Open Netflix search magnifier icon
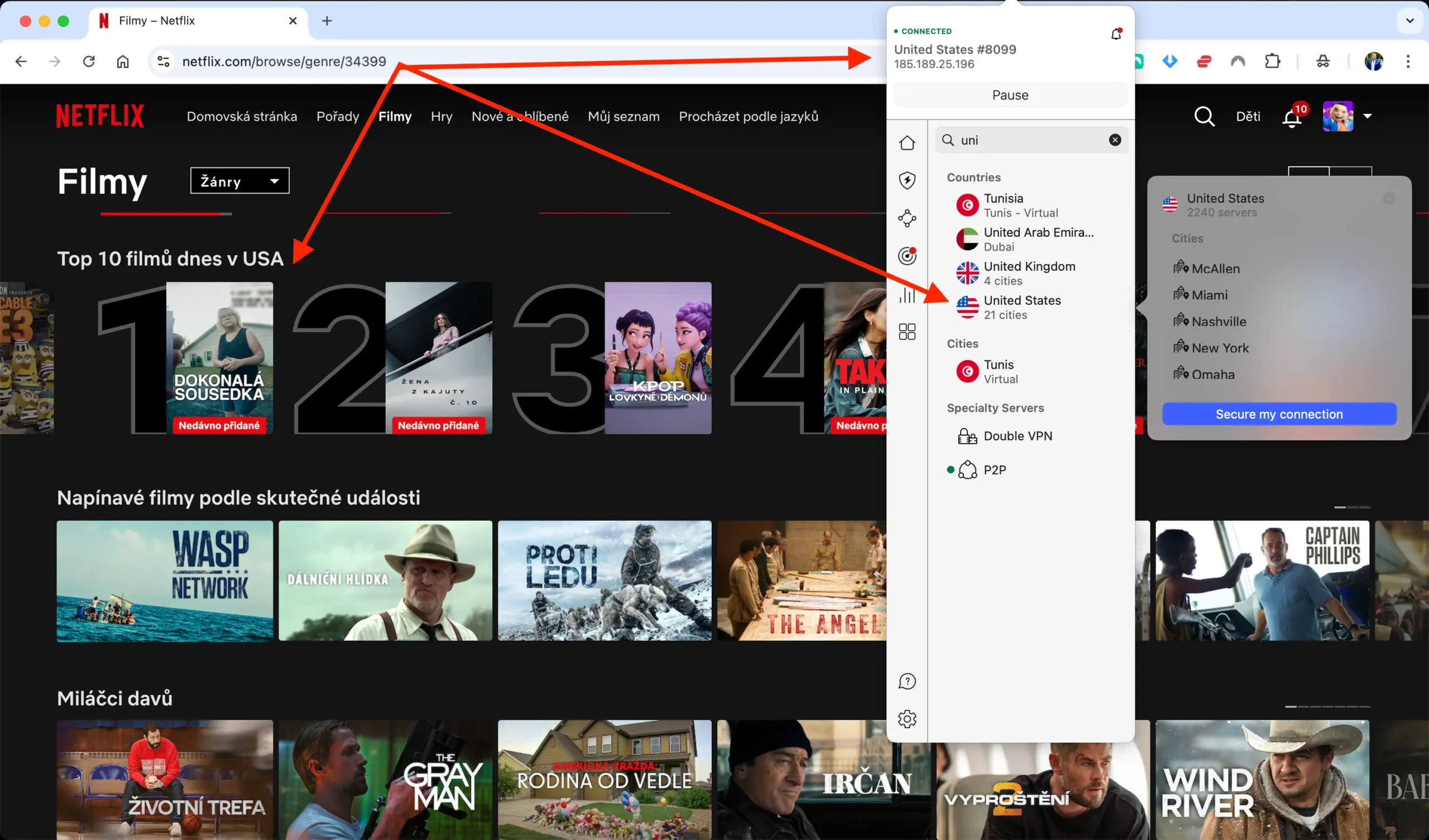 [1205, 116]
